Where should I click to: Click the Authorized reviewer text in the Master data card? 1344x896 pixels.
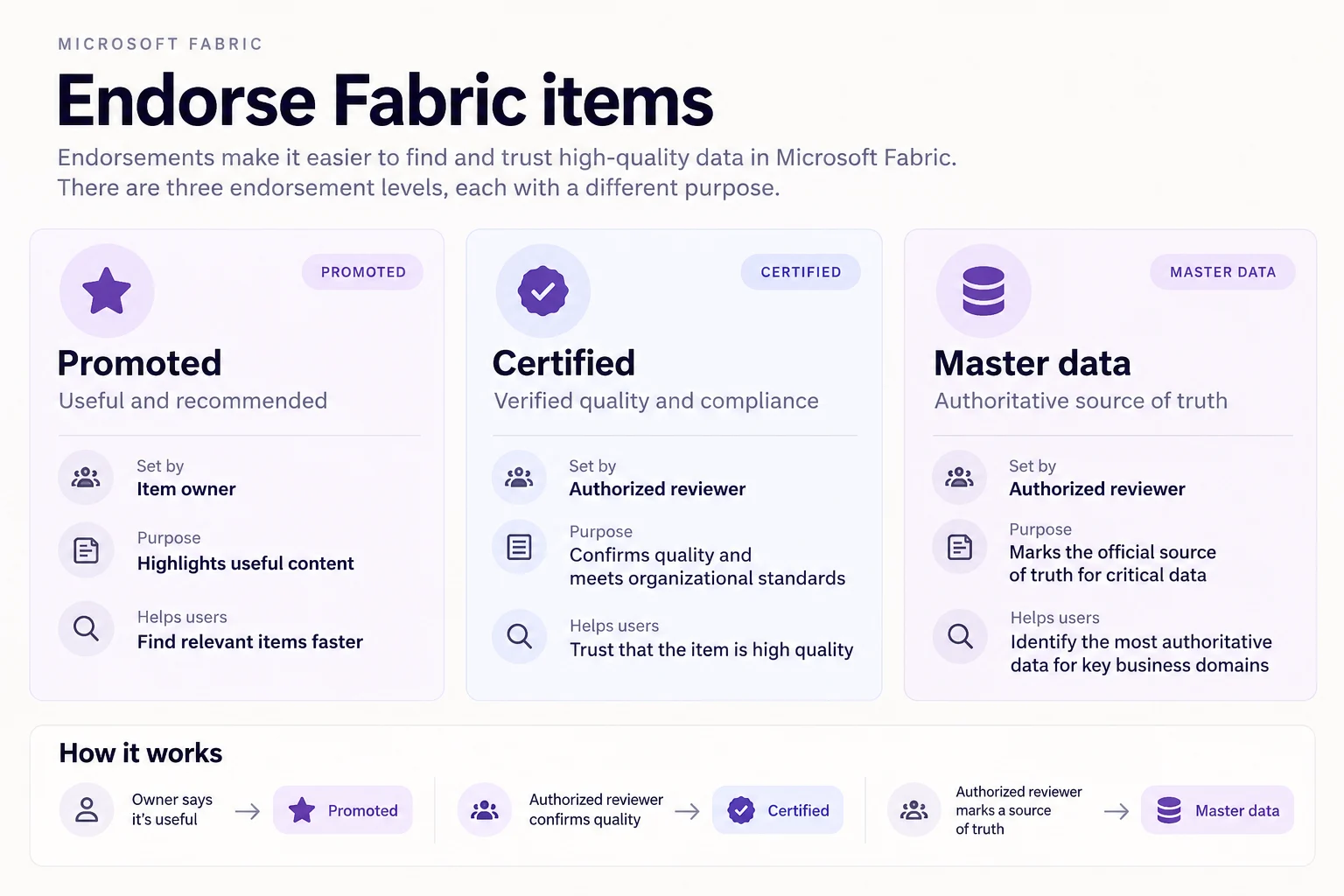coord(1097,489)
